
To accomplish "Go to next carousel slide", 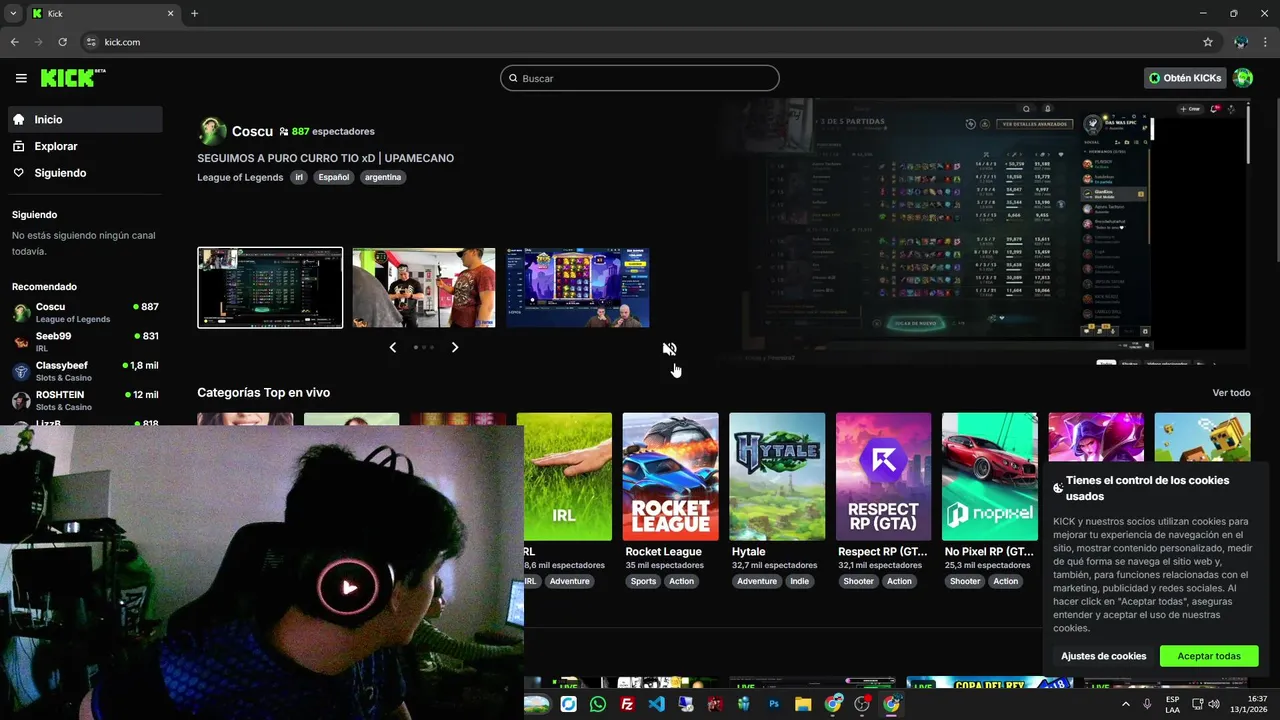I will coord(455,347).
